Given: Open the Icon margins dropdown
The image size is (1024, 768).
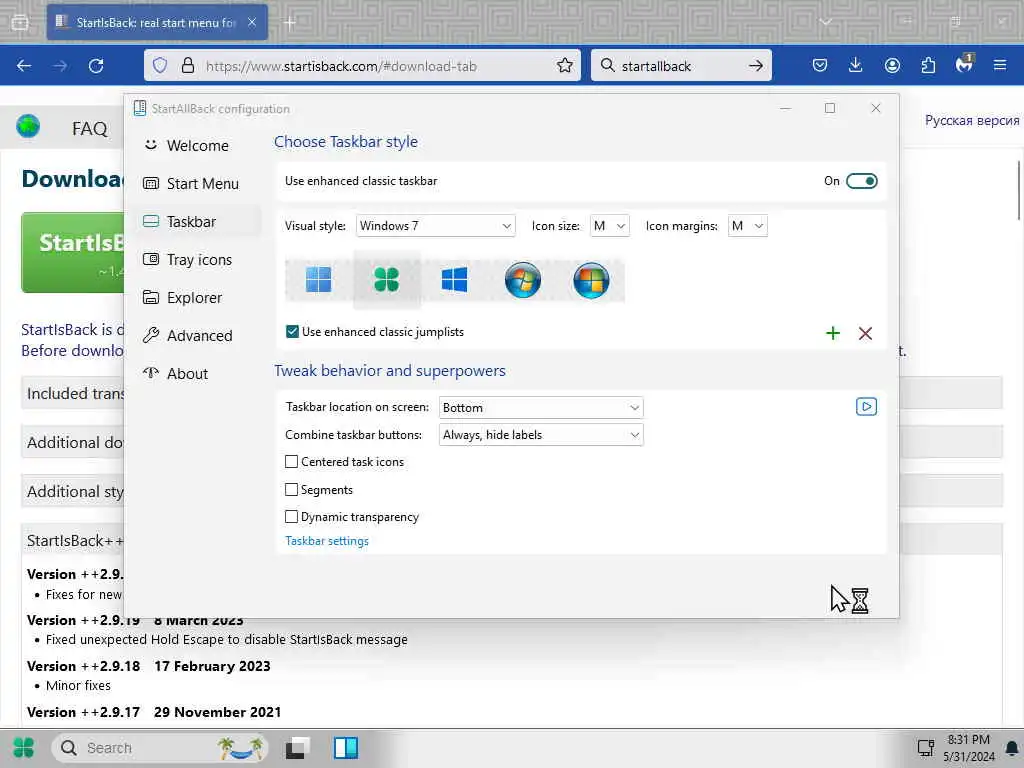Looking at the screenshot, I should click(747, 226).
